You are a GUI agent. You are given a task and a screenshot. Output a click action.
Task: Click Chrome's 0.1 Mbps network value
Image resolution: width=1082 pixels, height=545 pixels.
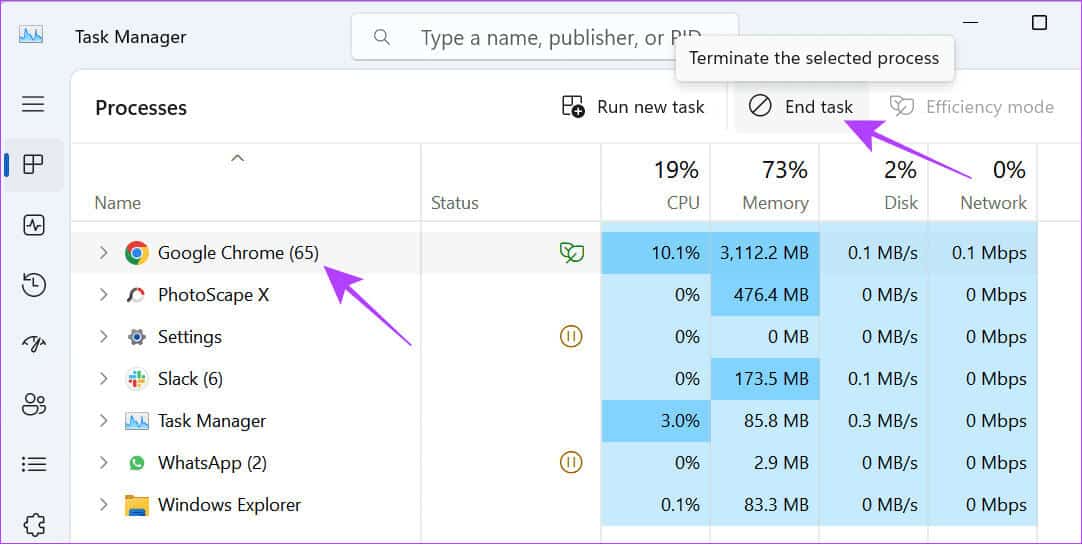(x=990, y=253)
